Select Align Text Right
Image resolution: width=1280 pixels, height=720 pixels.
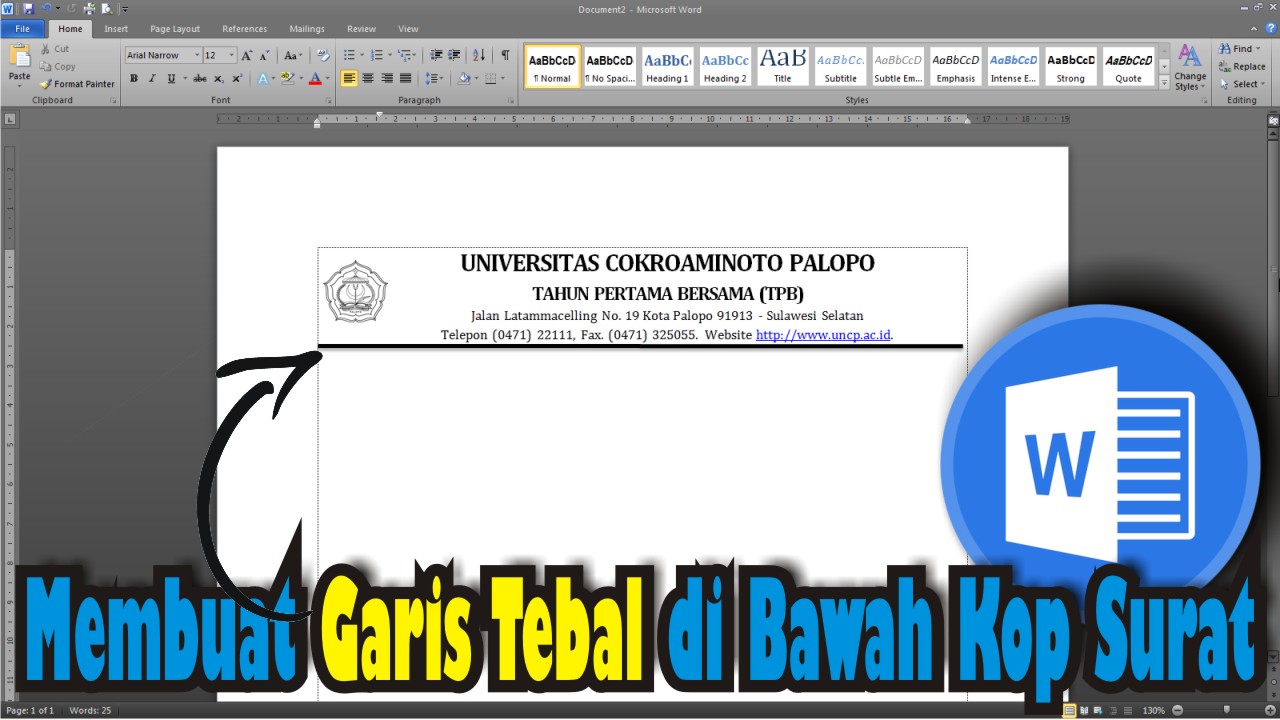pos(386,78)
